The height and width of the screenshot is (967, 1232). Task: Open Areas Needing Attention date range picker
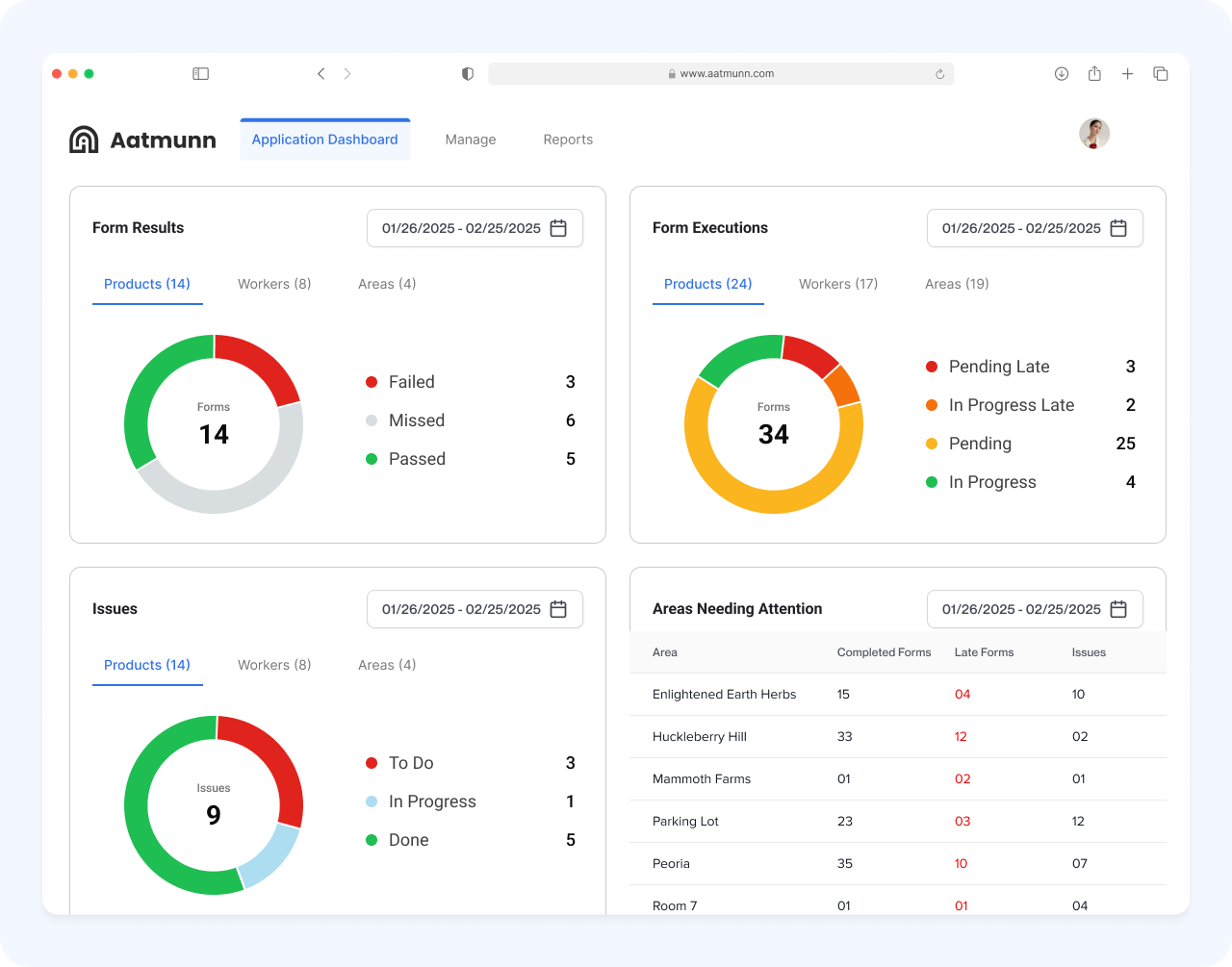1035,609
